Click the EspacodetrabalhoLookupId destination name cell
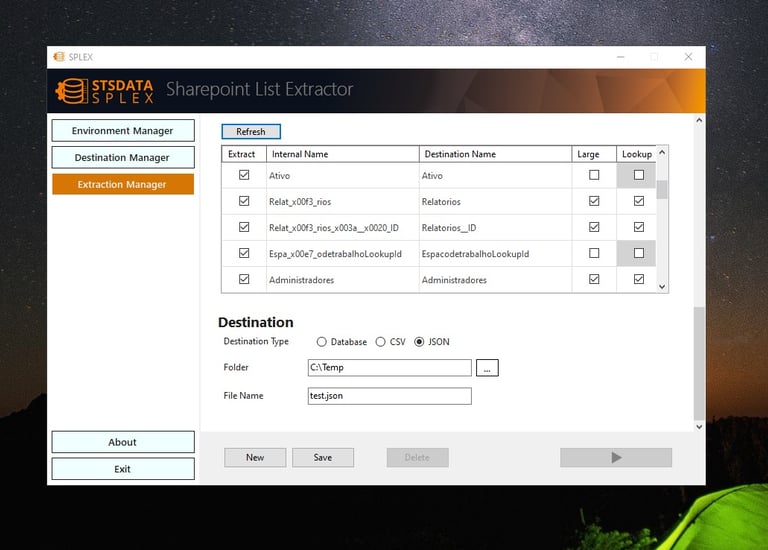768x550 pixels. pyautogui.click(x=495, y=253)
